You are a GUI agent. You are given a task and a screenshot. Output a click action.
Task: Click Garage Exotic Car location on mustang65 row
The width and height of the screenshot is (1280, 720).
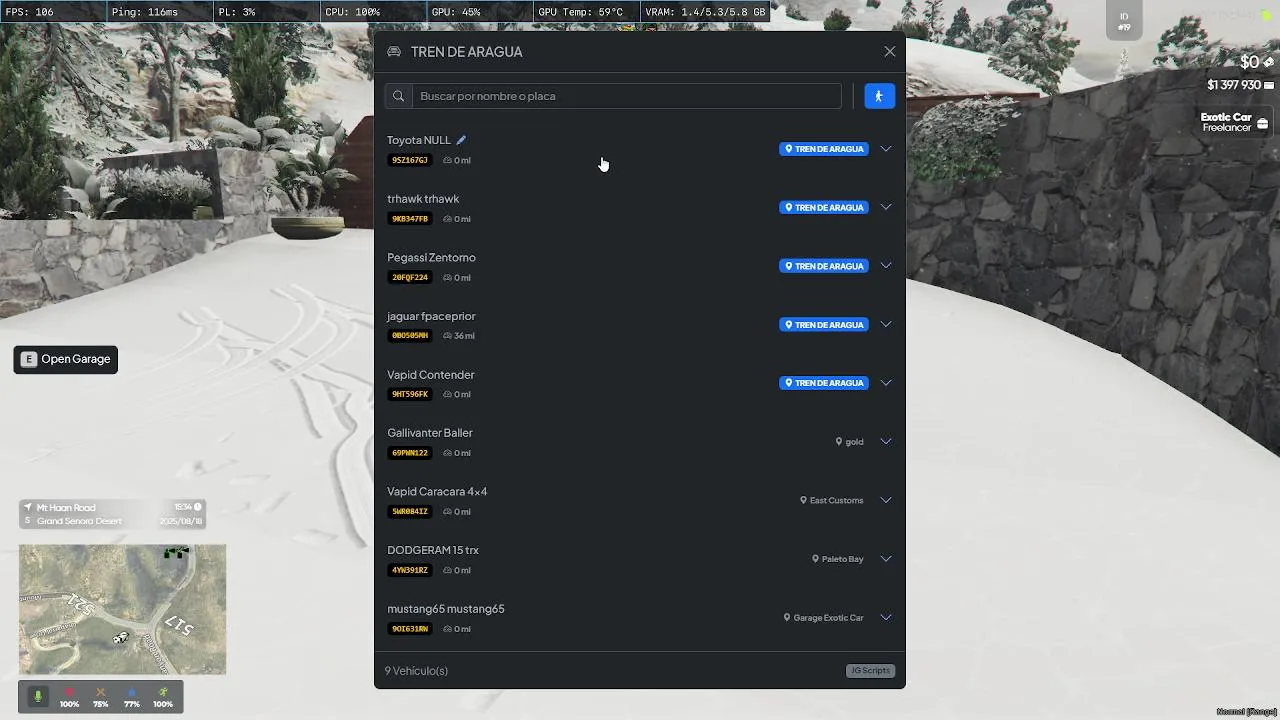tap(824, 617)
